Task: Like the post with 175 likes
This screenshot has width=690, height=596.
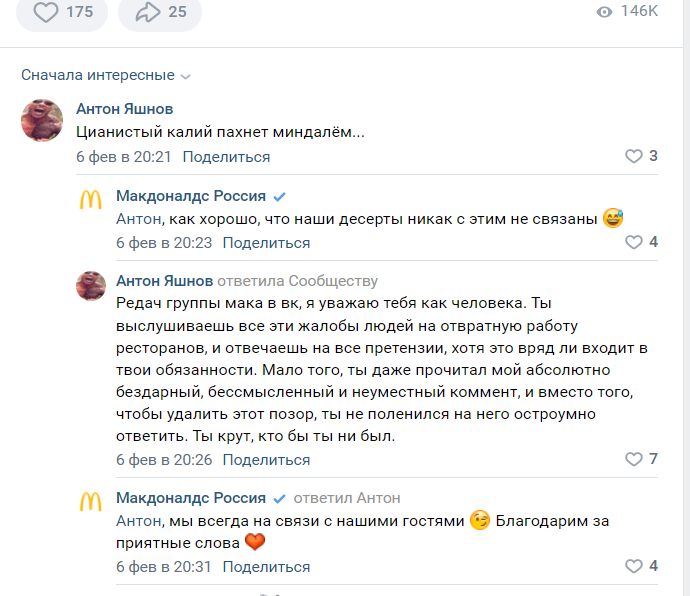Action: pos(63,12)
